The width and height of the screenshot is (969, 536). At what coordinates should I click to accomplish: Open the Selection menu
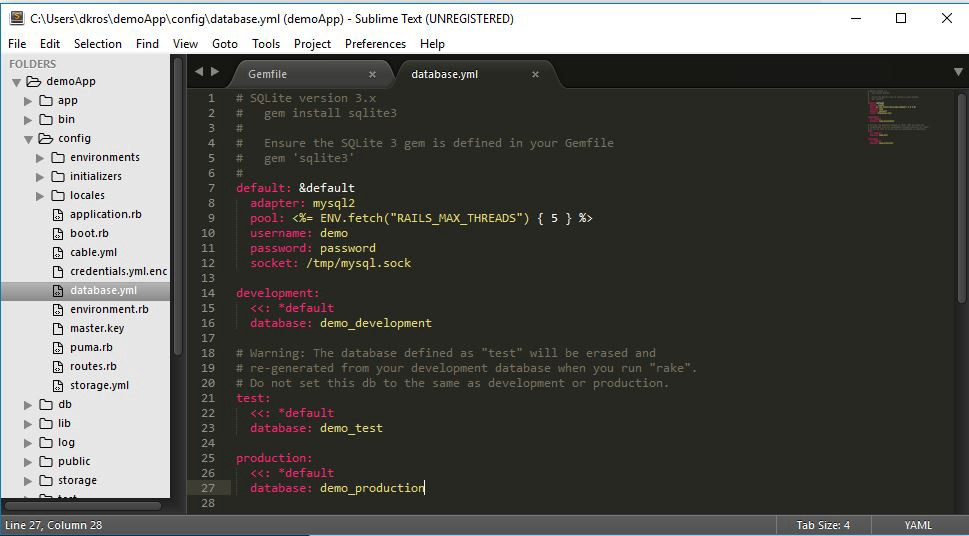click(x=98, y=44)
